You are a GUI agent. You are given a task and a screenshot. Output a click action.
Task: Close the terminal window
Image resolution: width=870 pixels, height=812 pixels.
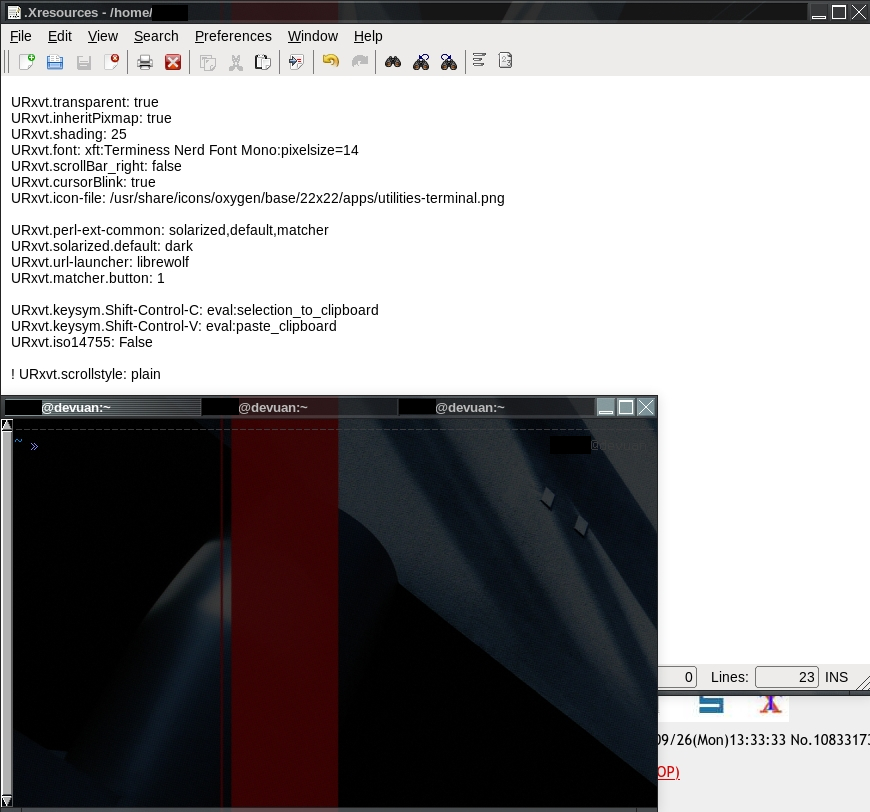(x=646, y=407)
